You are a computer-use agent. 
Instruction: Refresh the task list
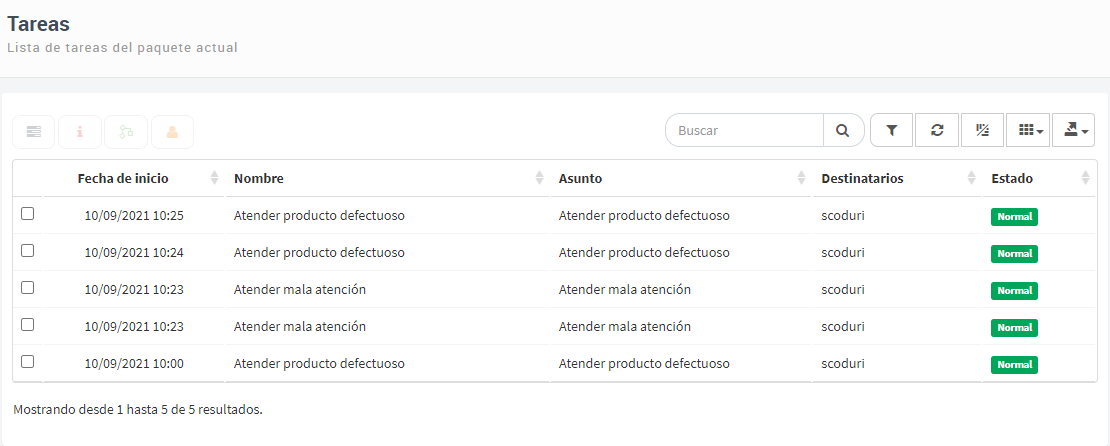(x=937, y=130)
